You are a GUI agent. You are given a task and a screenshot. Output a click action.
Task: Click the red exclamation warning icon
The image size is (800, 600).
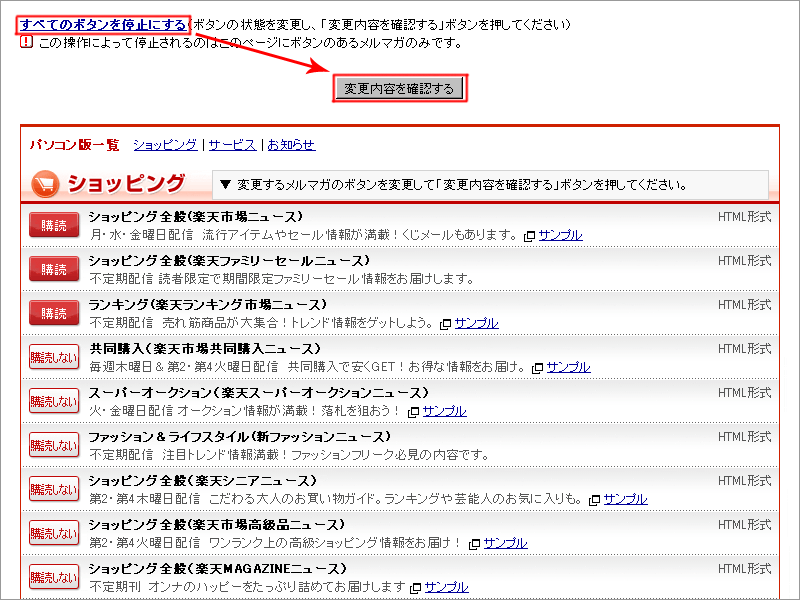pyautogui.click(x=26, y=42)
